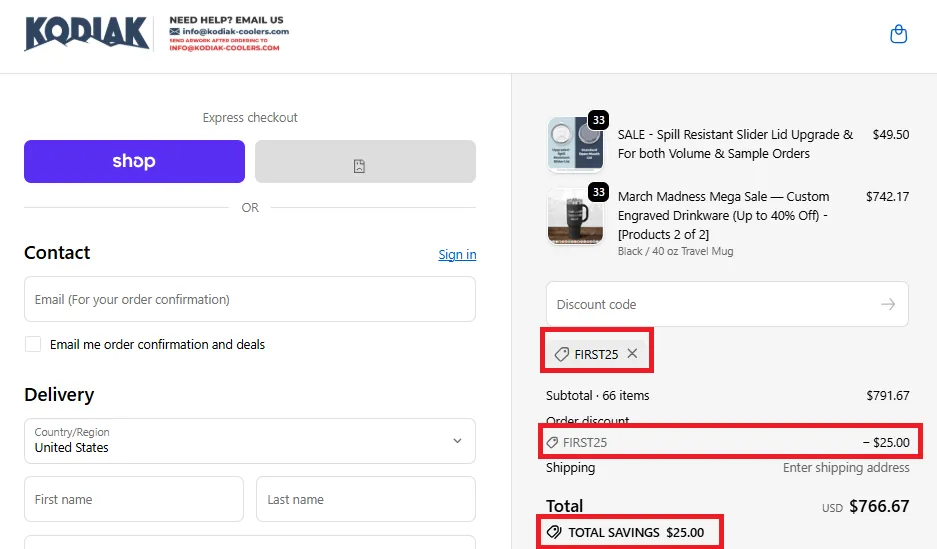Remove the FIRST25 discount code chip
Viewport: 937px width, 549px height.
(x=632, y=354)
